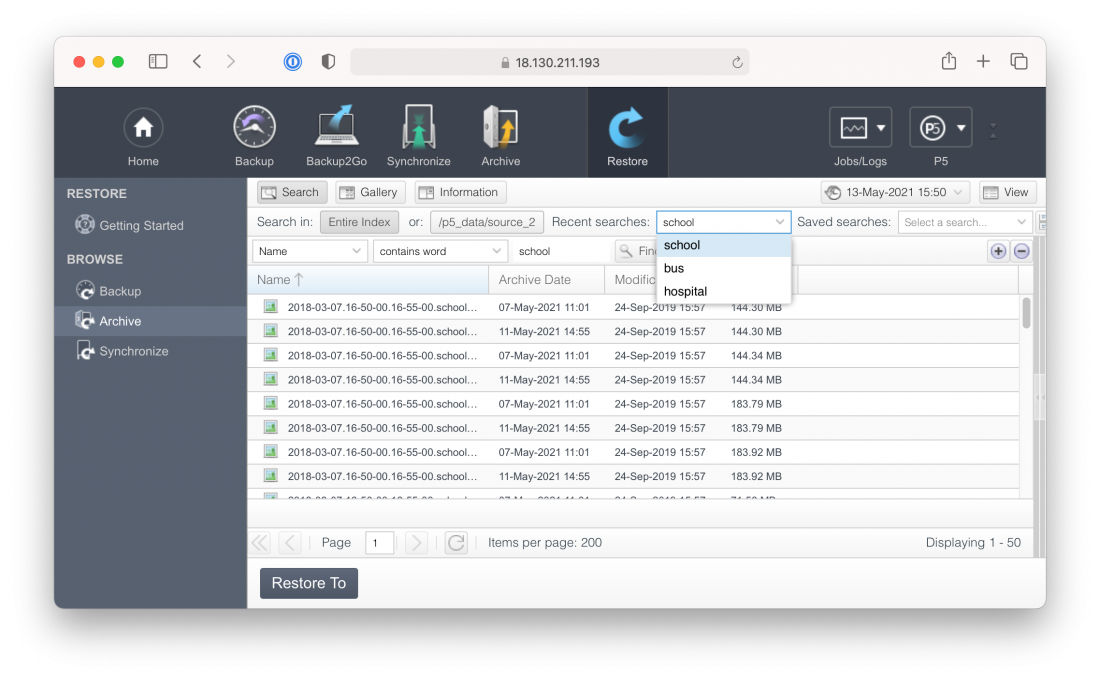Remove search criterion with minus icon

click(1021, 251)
